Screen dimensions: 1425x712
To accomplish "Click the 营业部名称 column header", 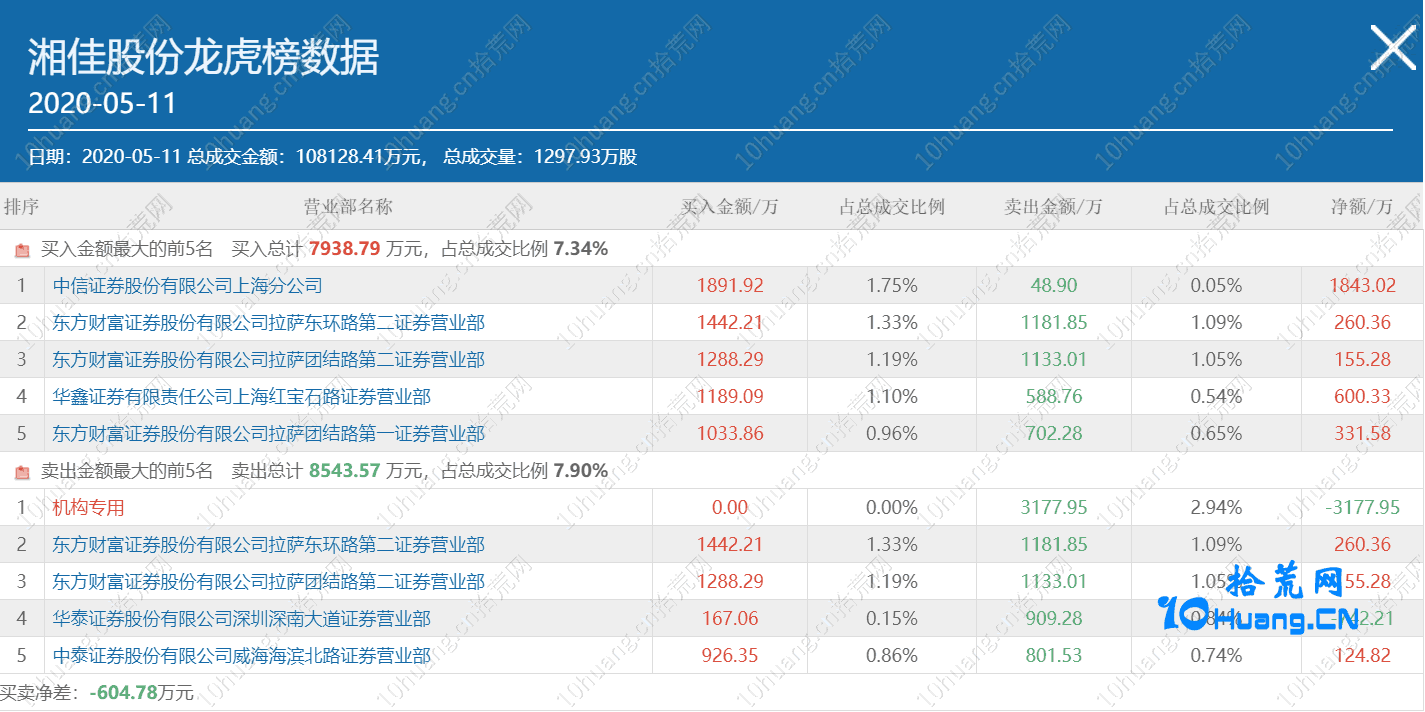I will point(348,207).
